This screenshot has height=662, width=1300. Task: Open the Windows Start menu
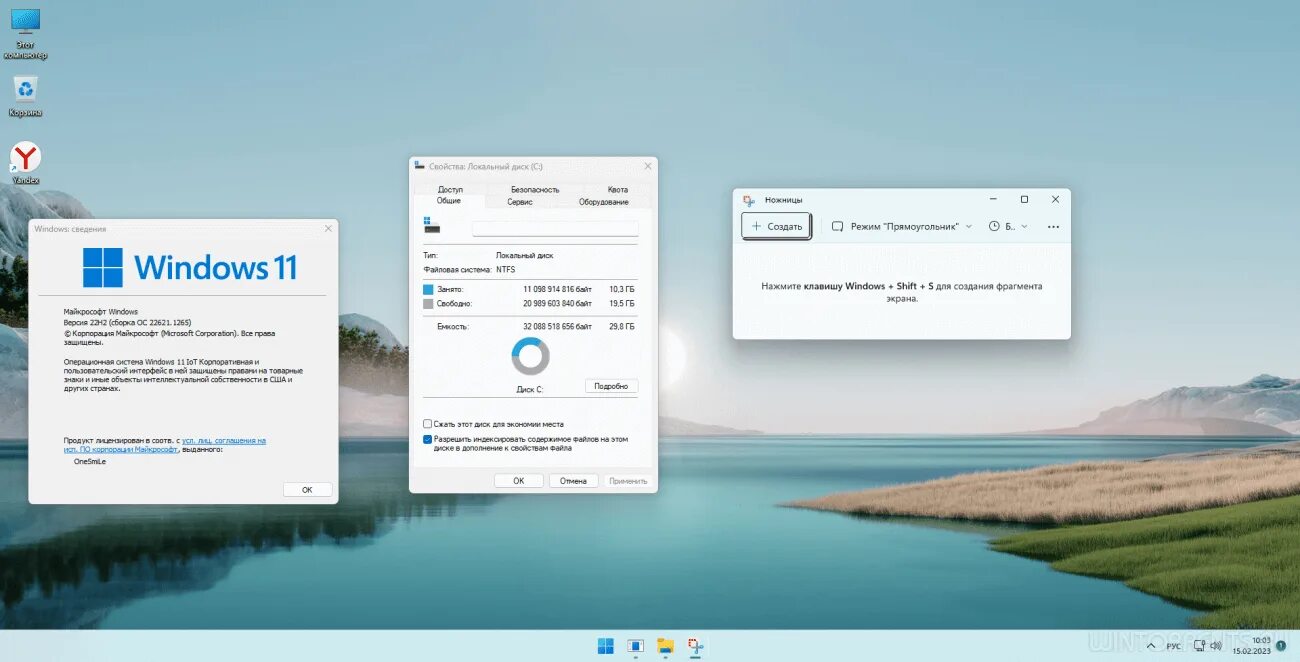[606, 646]
